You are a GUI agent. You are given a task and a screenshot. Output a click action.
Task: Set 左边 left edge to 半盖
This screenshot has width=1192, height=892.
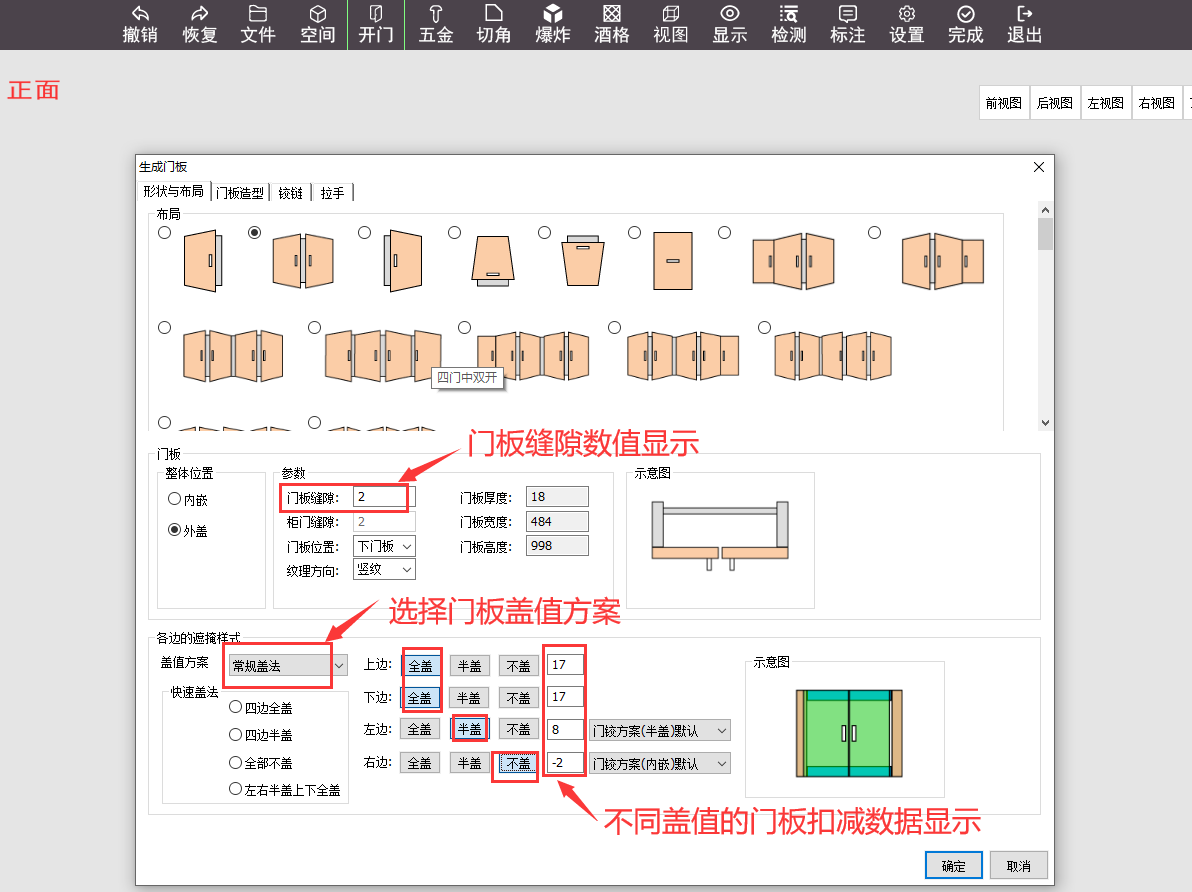pos(470,729)
